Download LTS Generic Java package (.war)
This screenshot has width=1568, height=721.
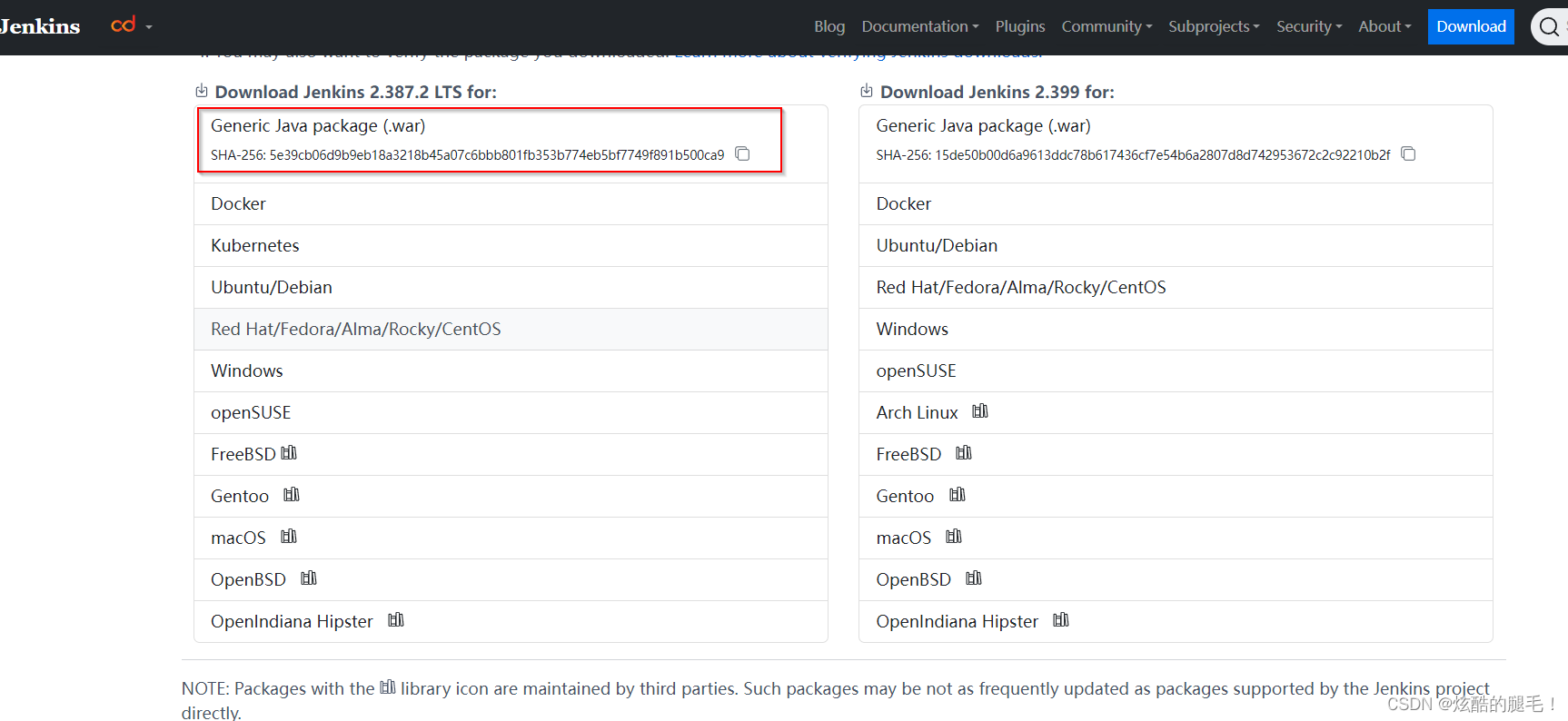318,125
